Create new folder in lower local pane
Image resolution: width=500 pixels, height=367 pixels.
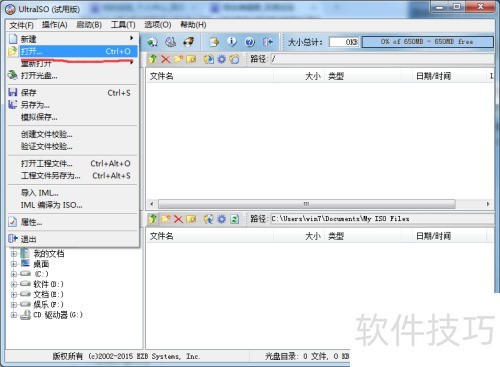(166, 219)
